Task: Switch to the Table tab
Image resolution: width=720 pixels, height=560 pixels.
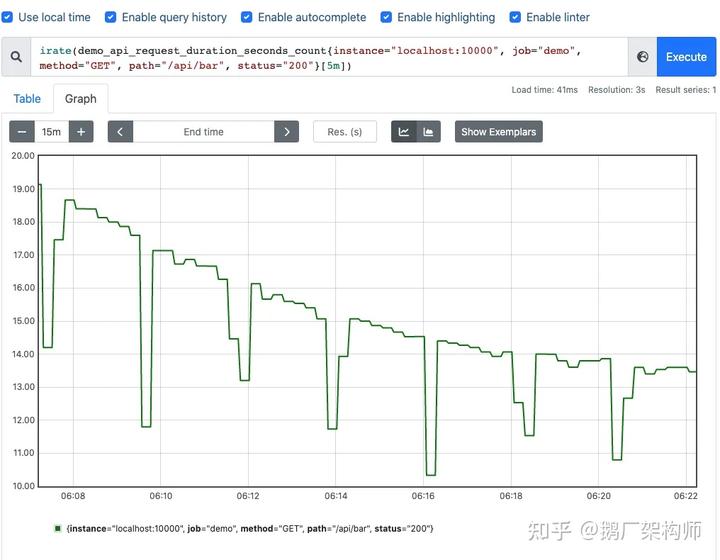Action: click(27, 99)
